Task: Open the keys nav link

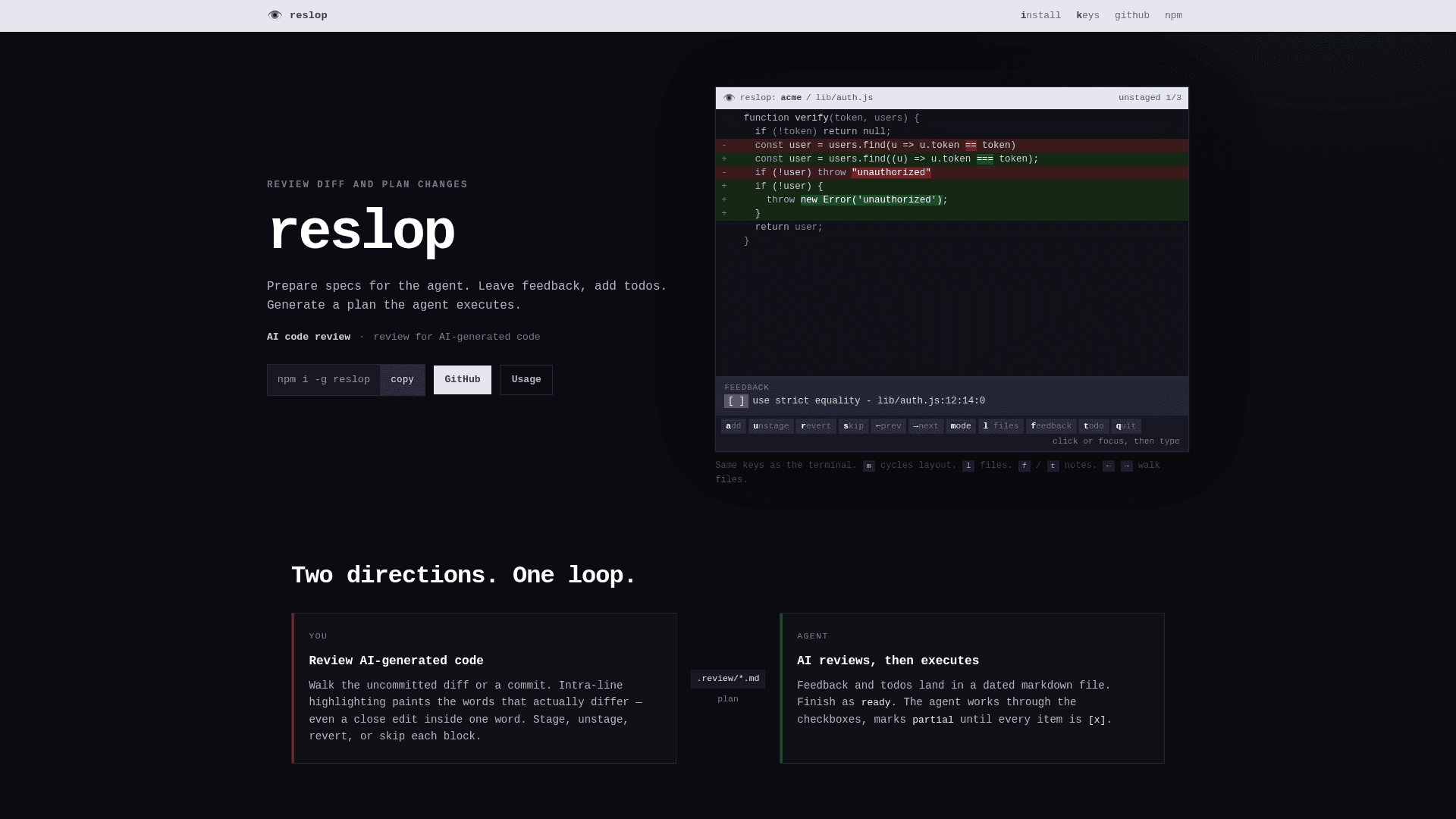Action: coord(1087,15)
